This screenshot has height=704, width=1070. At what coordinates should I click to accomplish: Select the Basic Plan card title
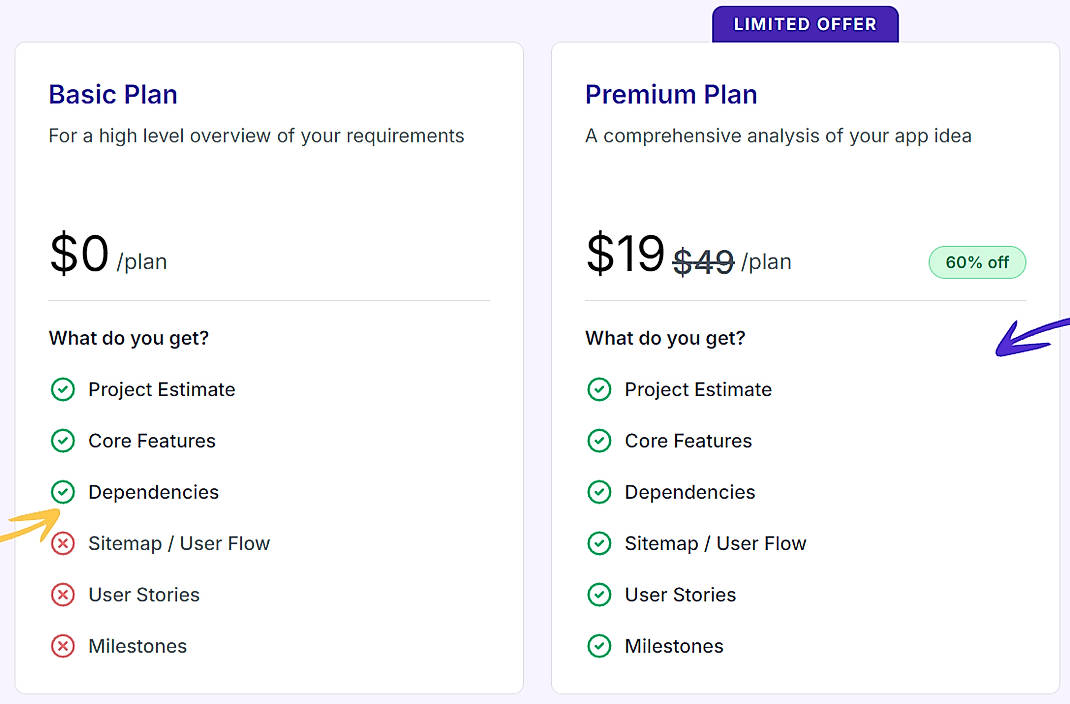pyautogui.click(x=112, y=94)
